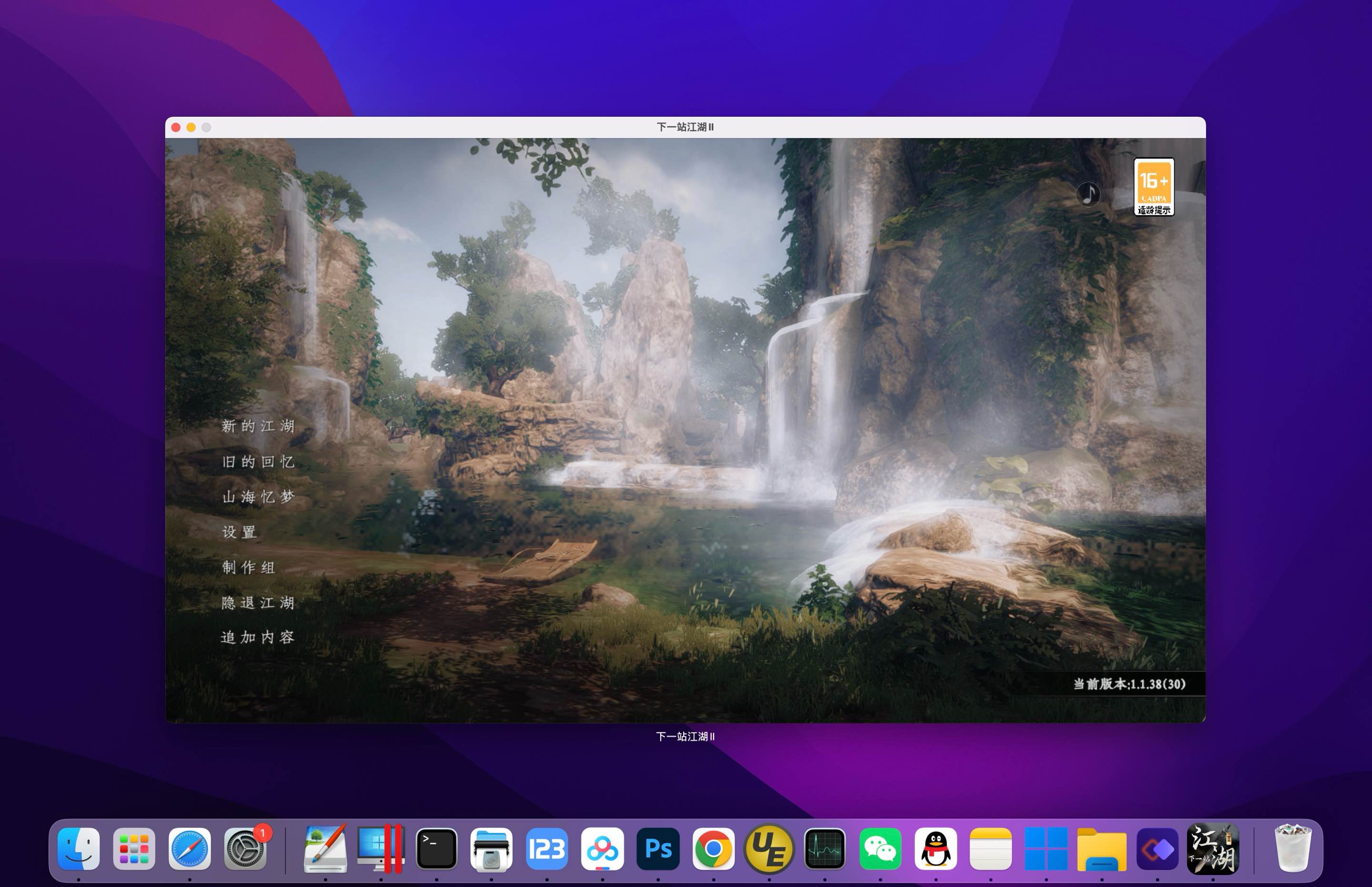
Task: Click the 当前版本 1.1.38(30) version text
Action: point(1130,684)
